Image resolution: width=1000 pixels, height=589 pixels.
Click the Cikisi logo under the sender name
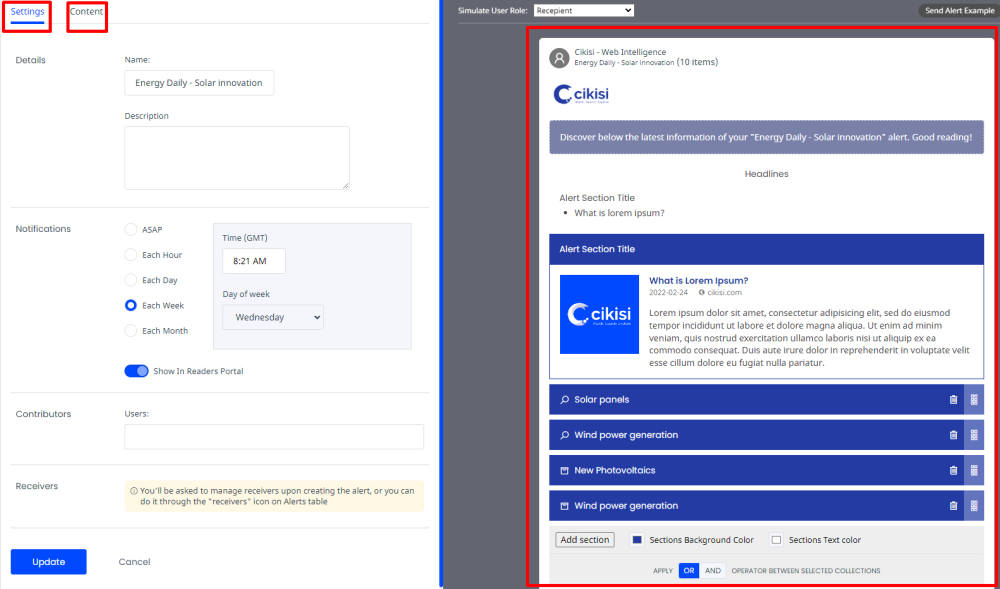point(582,94)
